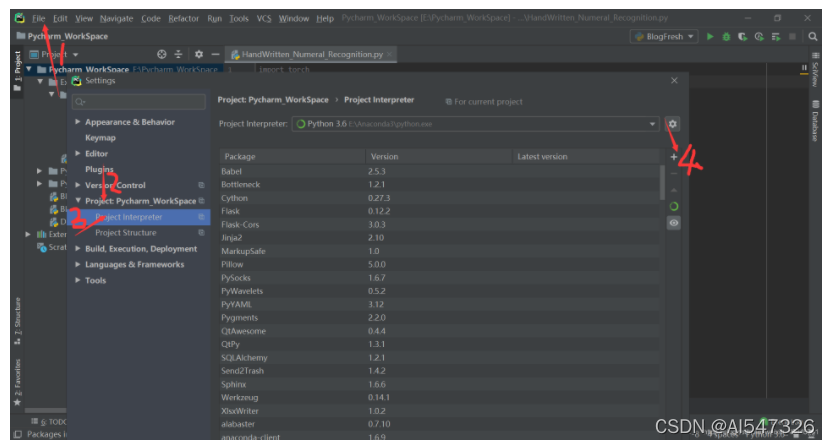Collapse Project: Pycharm_WorkSpace section

(78, 201)
